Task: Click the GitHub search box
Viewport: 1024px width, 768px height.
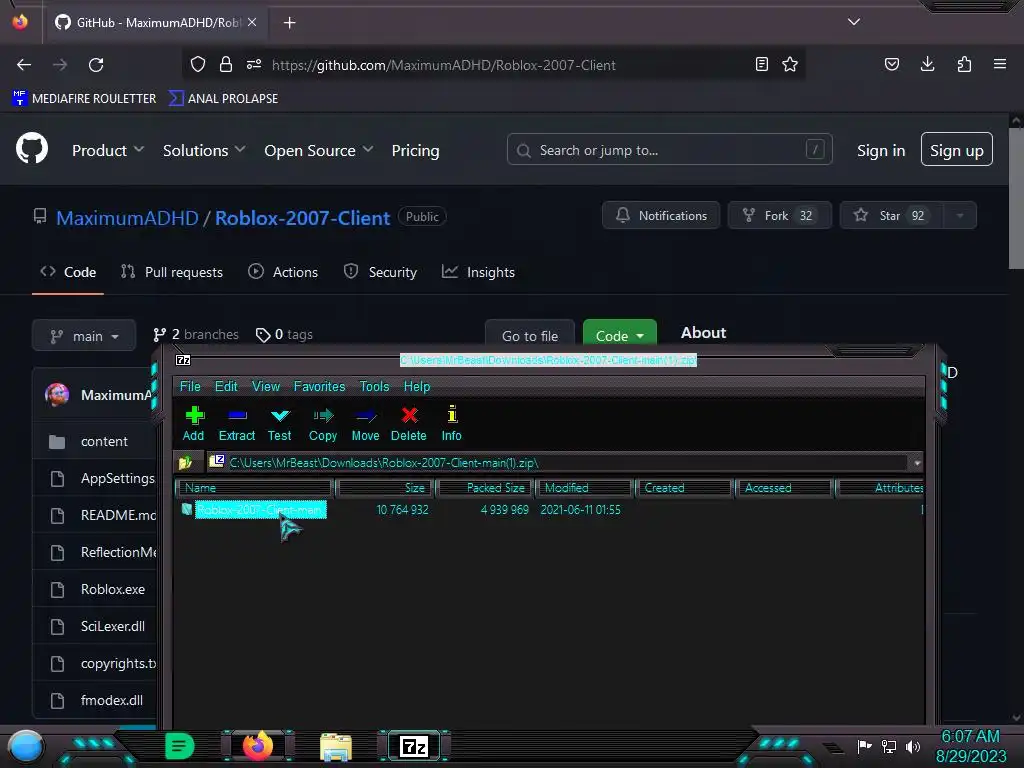Action: [x=669, y=150]
